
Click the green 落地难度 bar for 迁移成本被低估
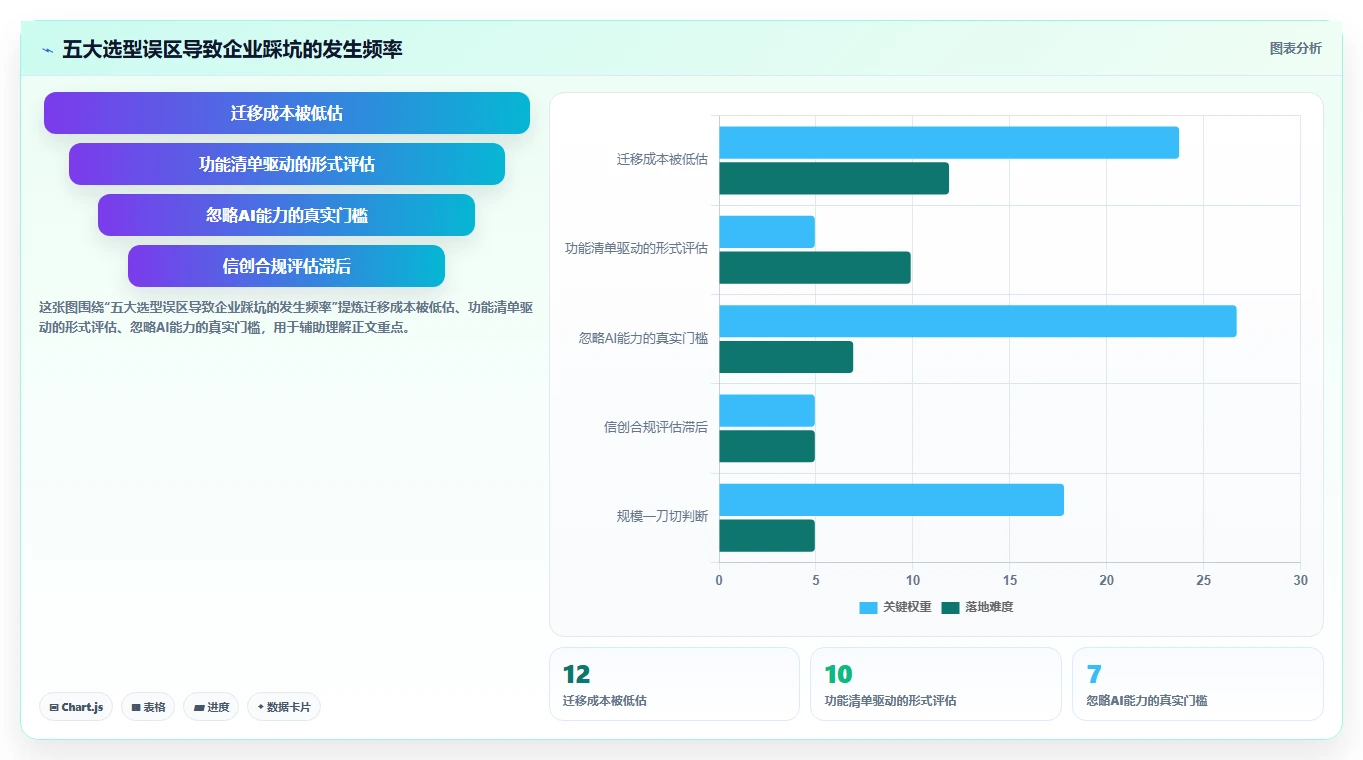click(x=834, y=179)
